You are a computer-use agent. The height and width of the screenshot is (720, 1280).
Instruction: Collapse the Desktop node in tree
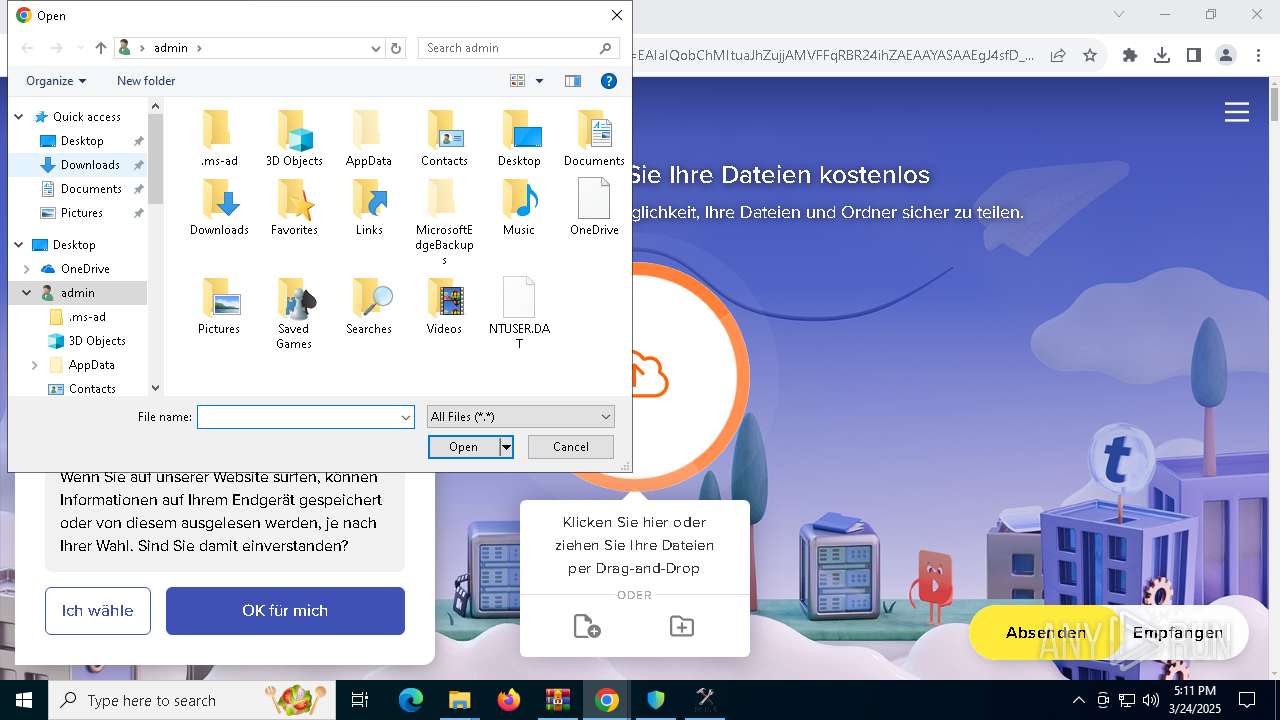18,245
